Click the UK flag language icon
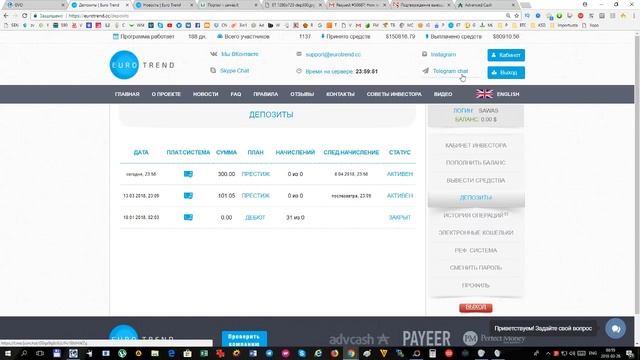This screenshot has height=360, width=640. (x=484, y=94)
